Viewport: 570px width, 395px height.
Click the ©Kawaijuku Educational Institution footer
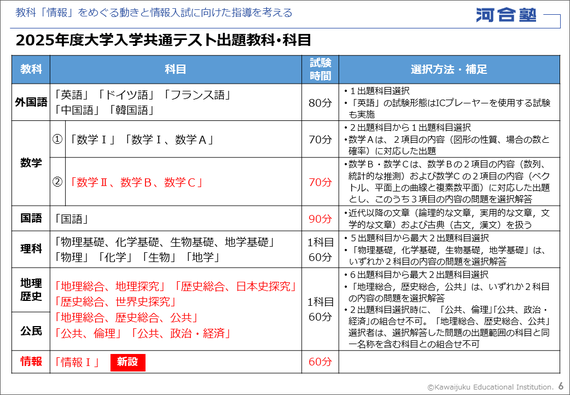click(x=490, y=387)
